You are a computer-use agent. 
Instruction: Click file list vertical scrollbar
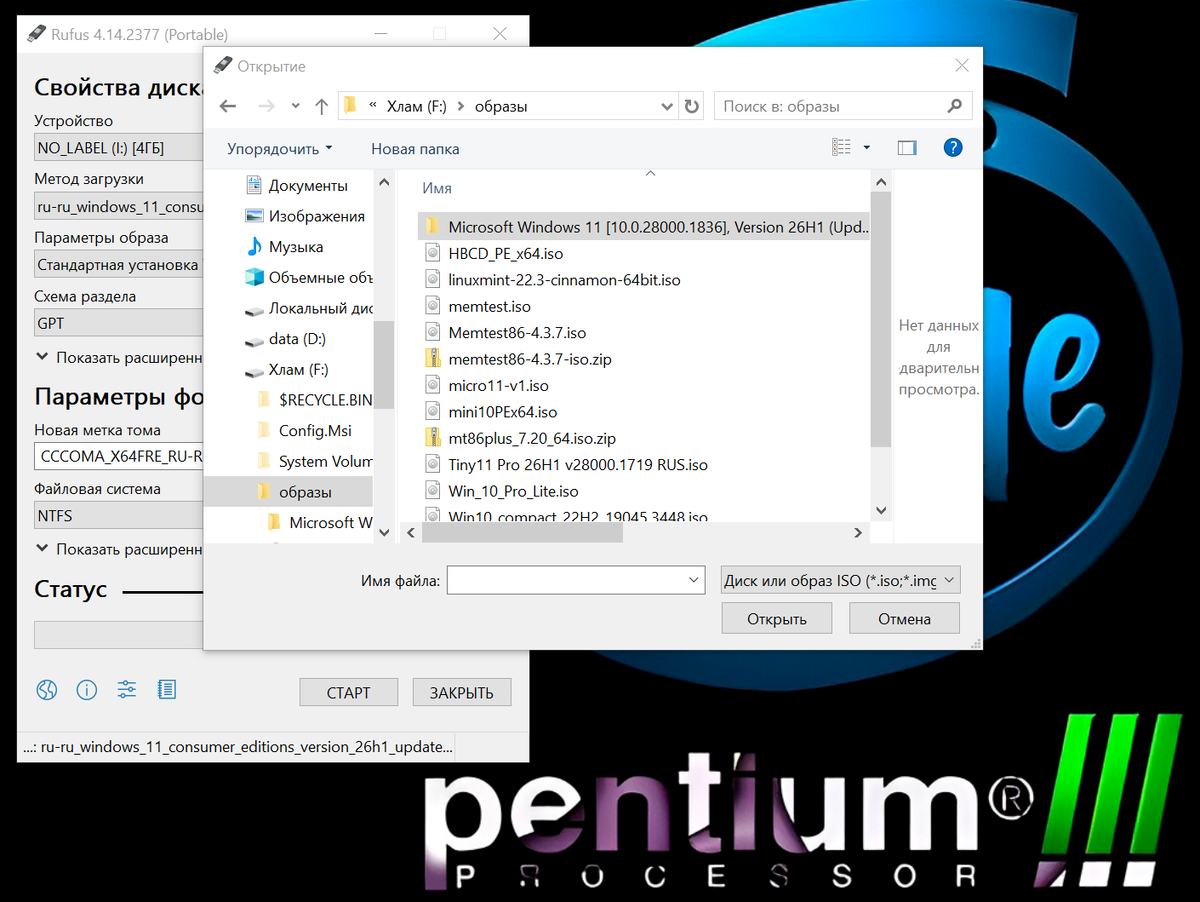[x=880, y=321]
